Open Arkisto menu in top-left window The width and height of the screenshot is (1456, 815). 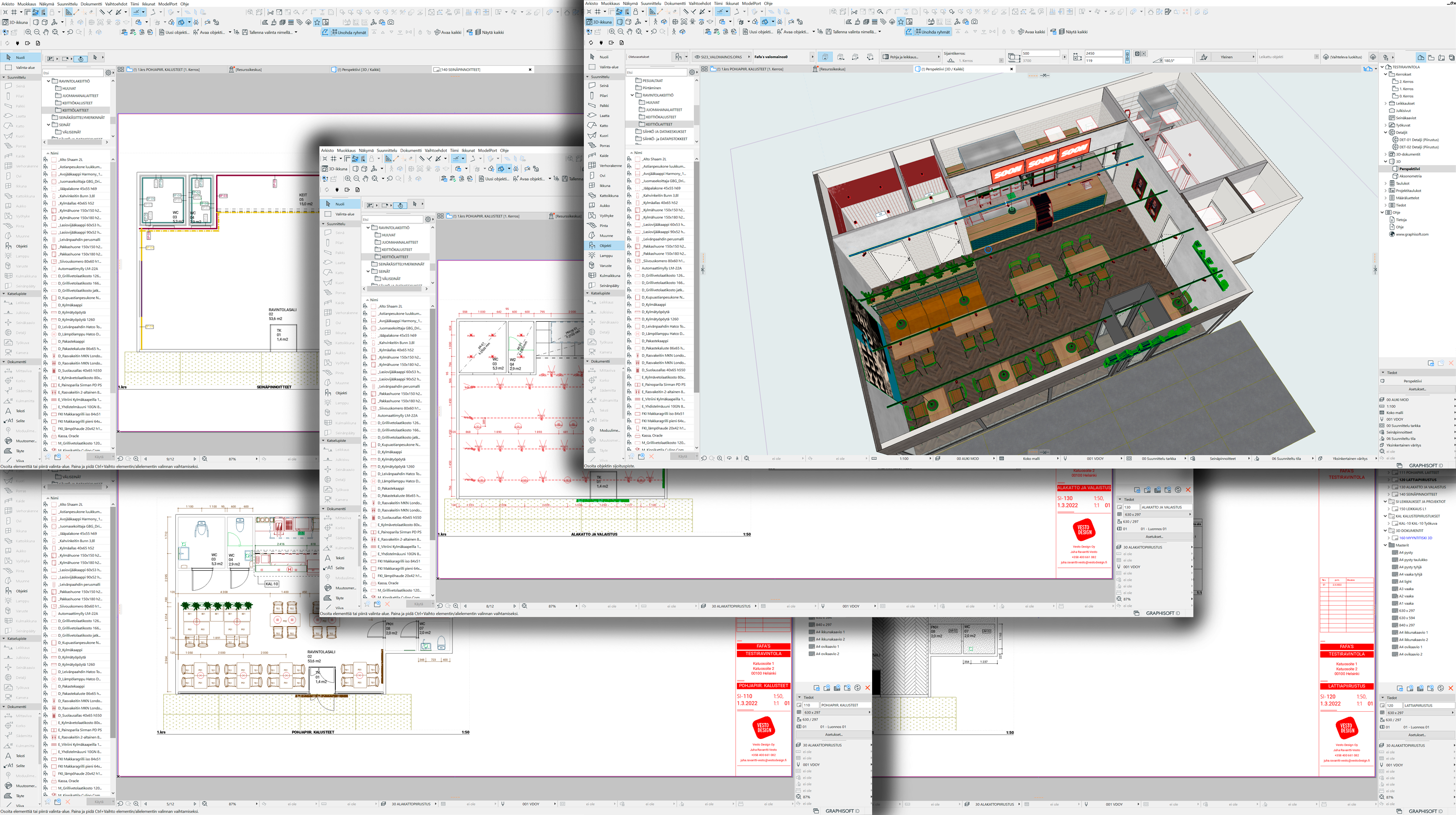[8, 3]
